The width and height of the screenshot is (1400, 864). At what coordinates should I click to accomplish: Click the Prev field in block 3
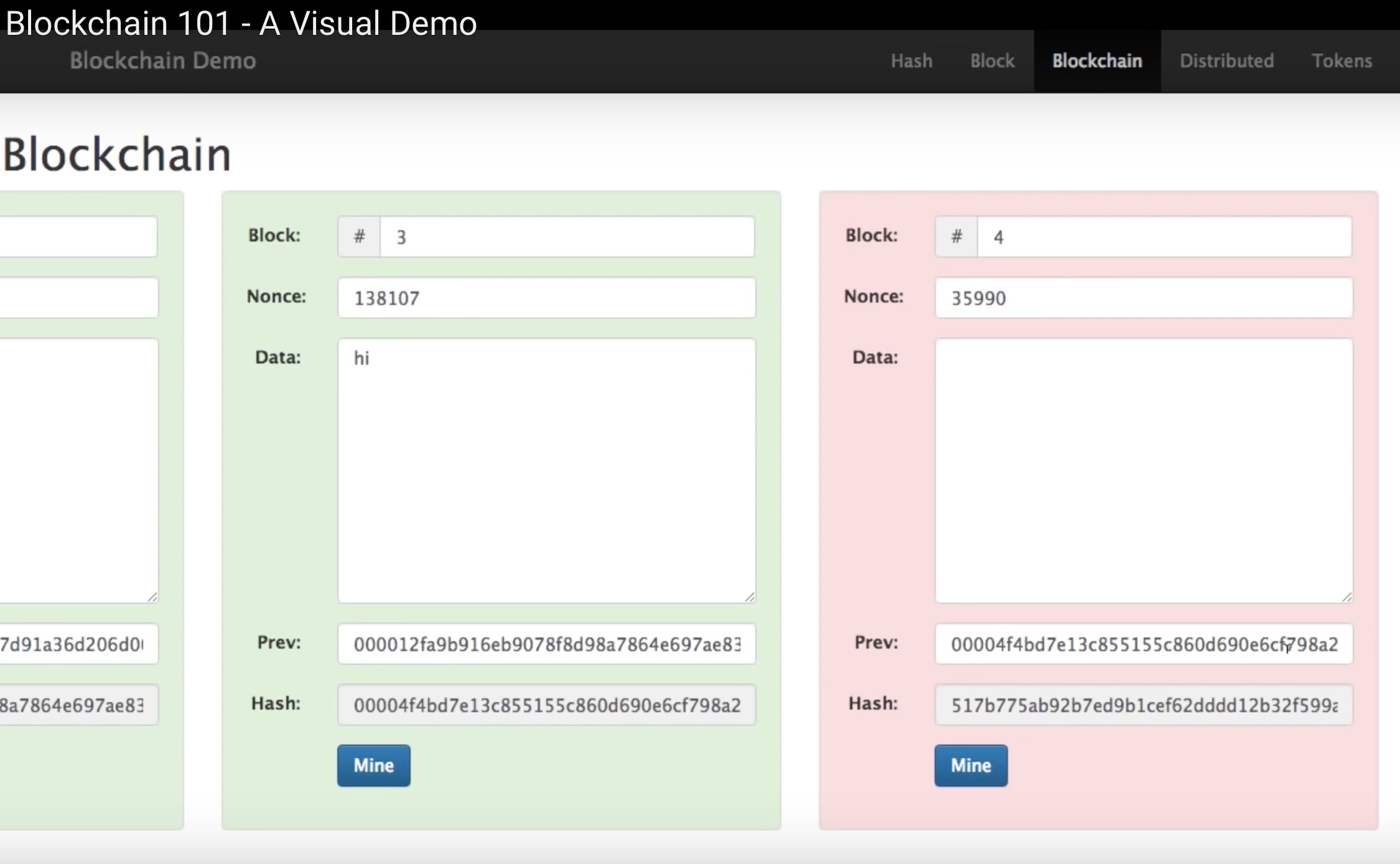point(546,644)
